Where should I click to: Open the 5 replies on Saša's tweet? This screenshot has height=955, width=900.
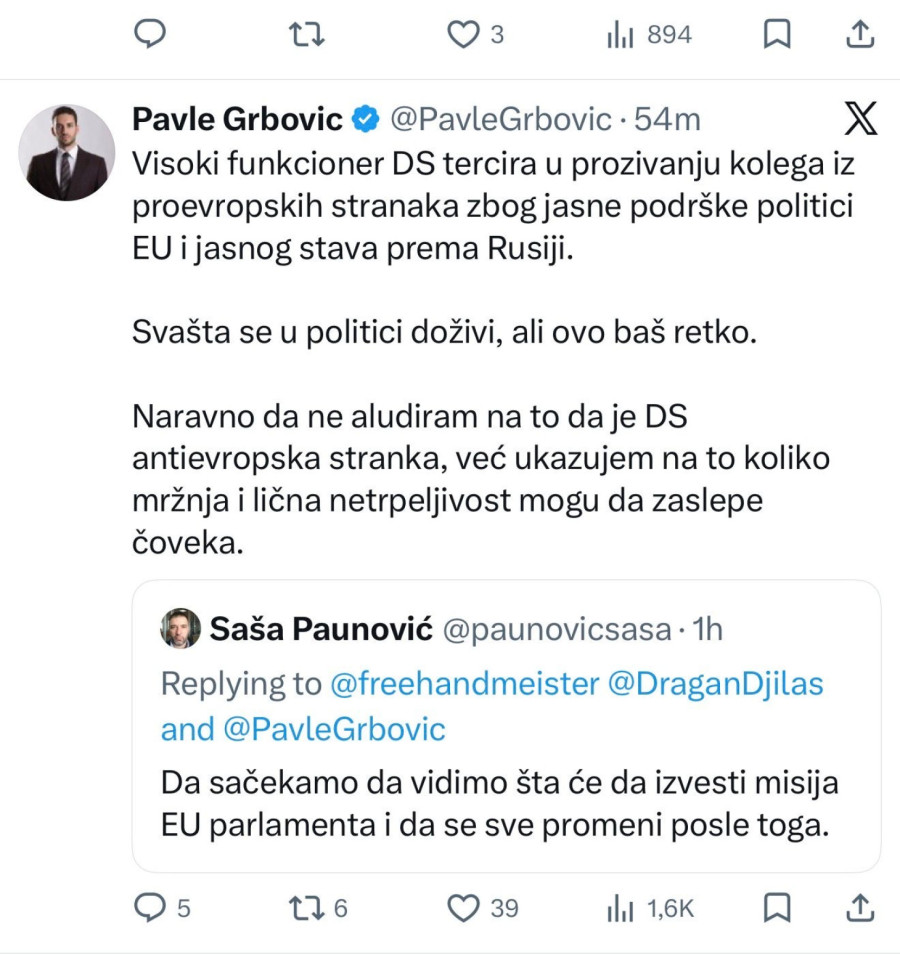(150, 908)
